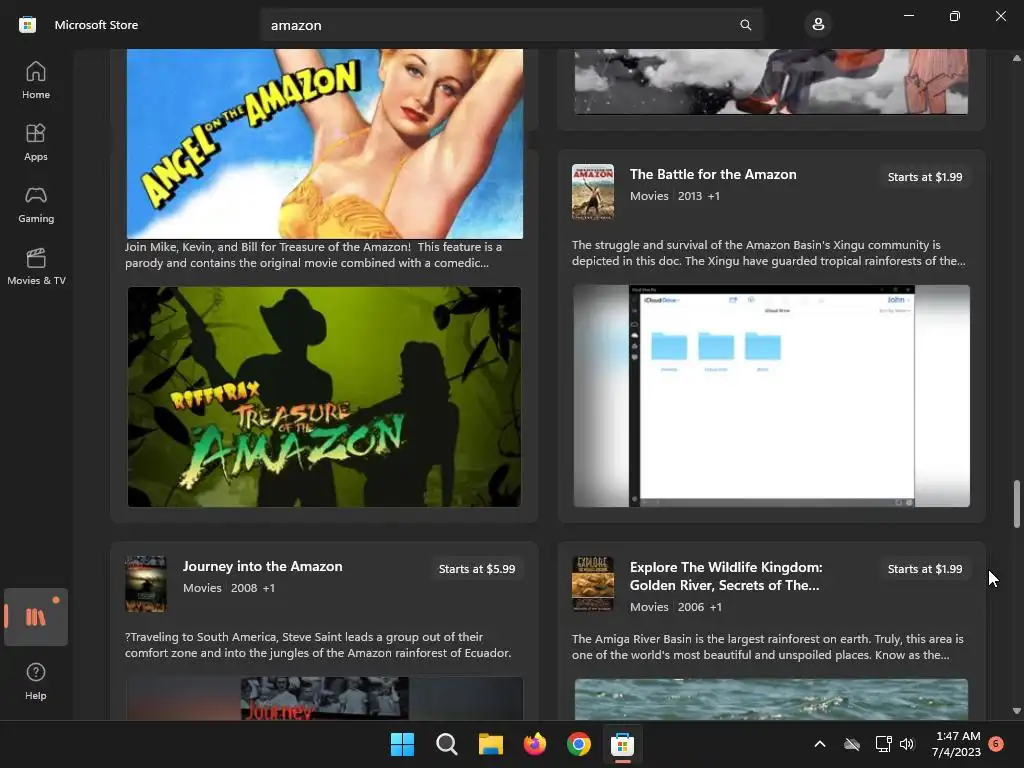
Task: Open Journey into the Amazon poster thumbnail
Action: pos(146,584)
